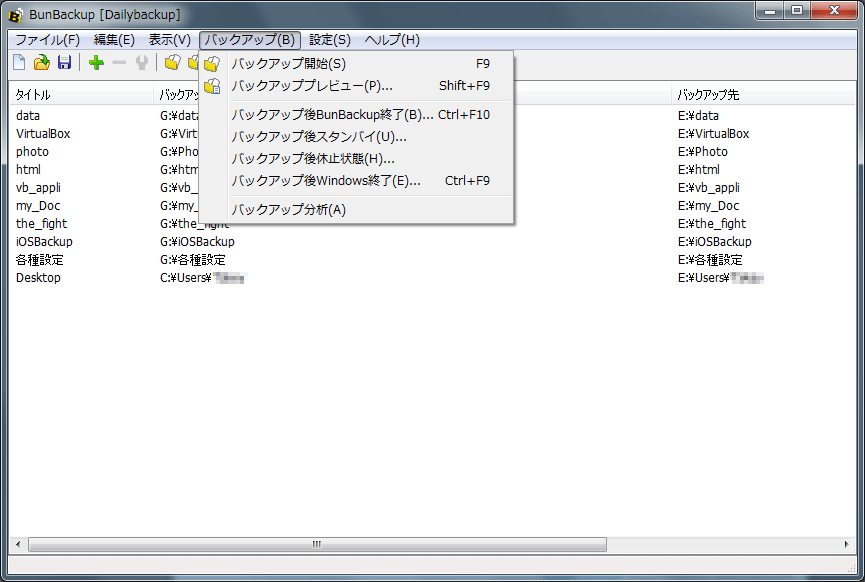Select the my_Doc row title
This screenshot has height=582, width=865.
[38, 206]
